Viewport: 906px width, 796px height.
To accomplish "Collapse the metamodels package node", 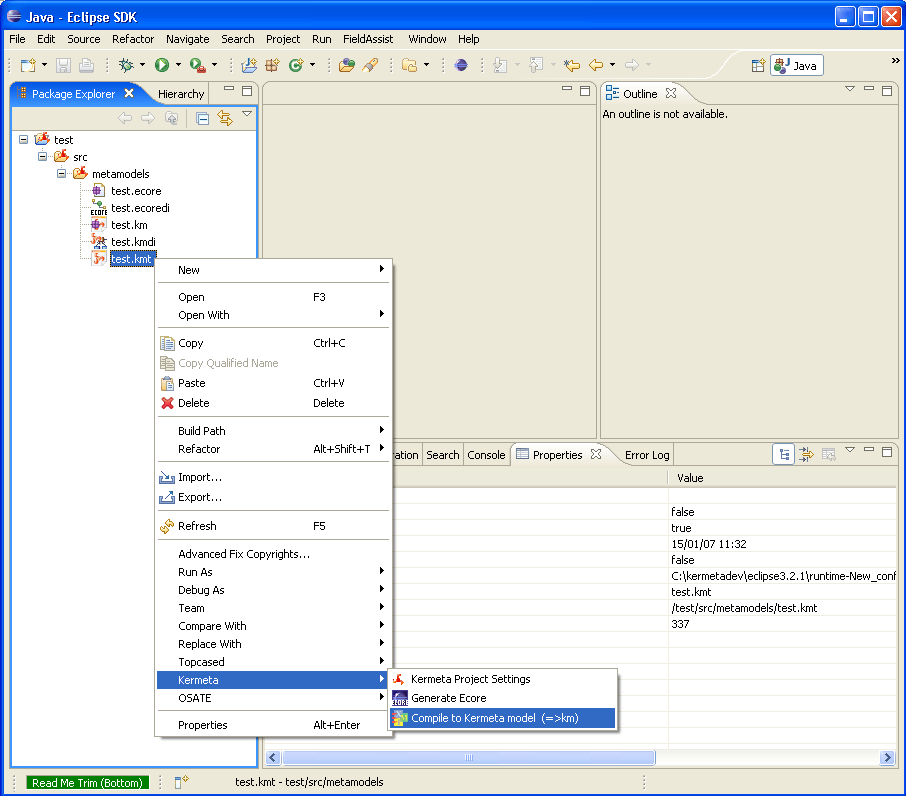I will pyautogui.click(x=61, y=173).
